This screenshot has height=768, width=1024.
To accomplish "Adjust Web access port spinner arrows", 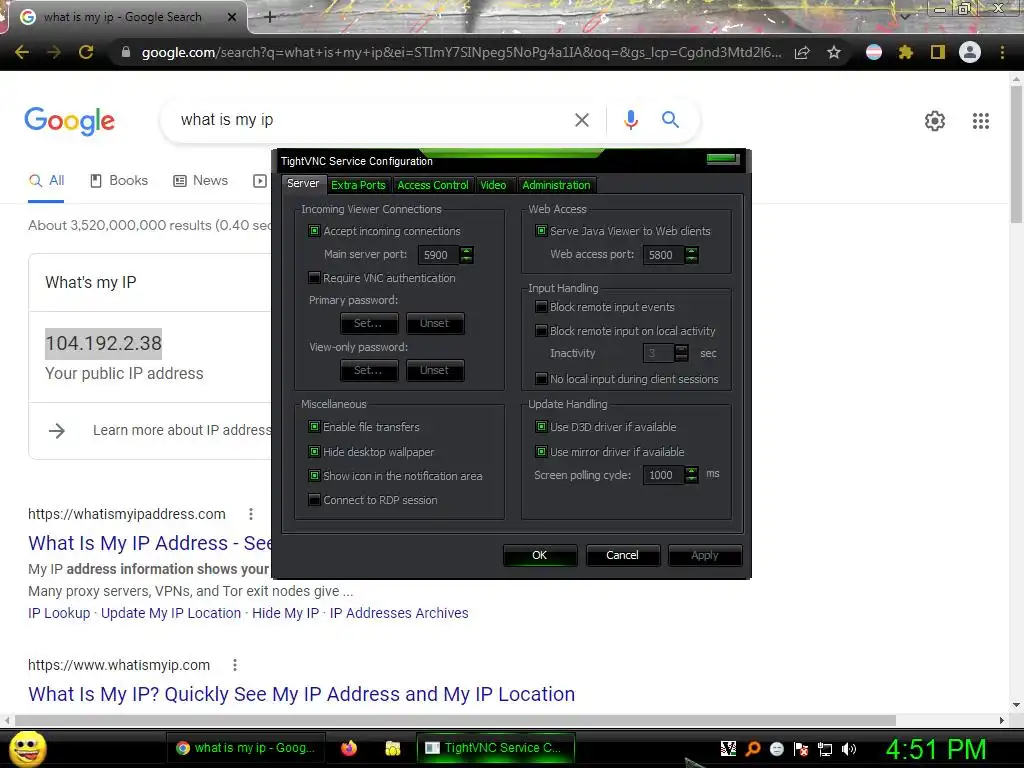I will [x=692, y=255].
